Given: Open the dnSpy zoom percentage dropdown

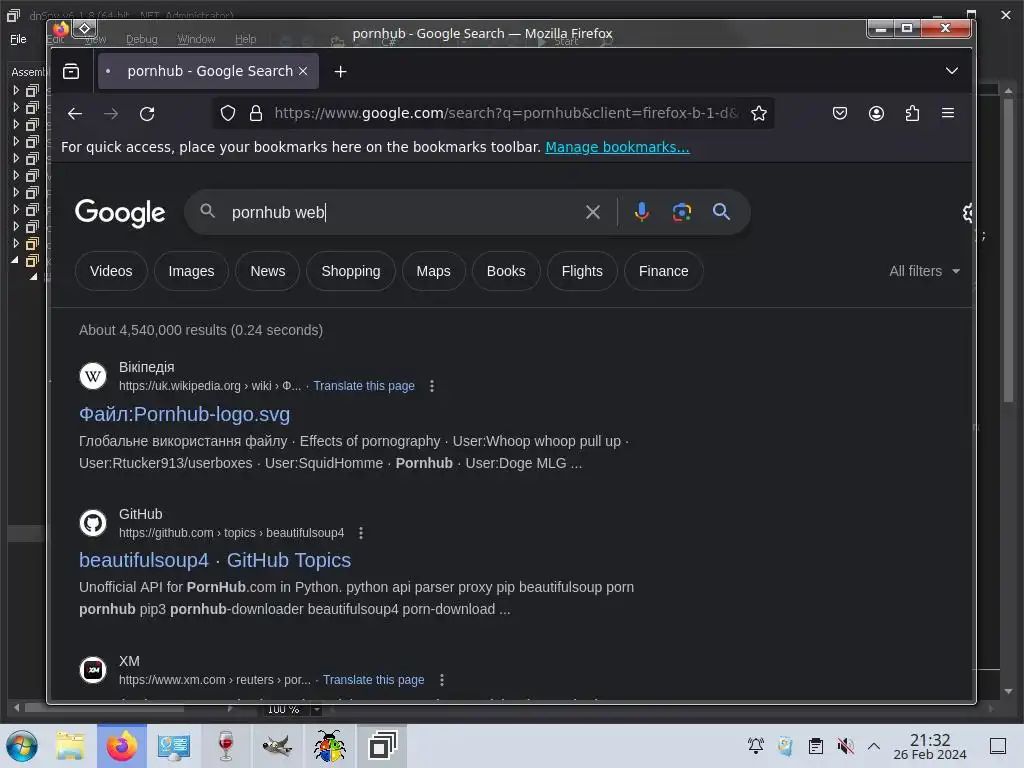Looking at the screenshot, I should point(317,709).
